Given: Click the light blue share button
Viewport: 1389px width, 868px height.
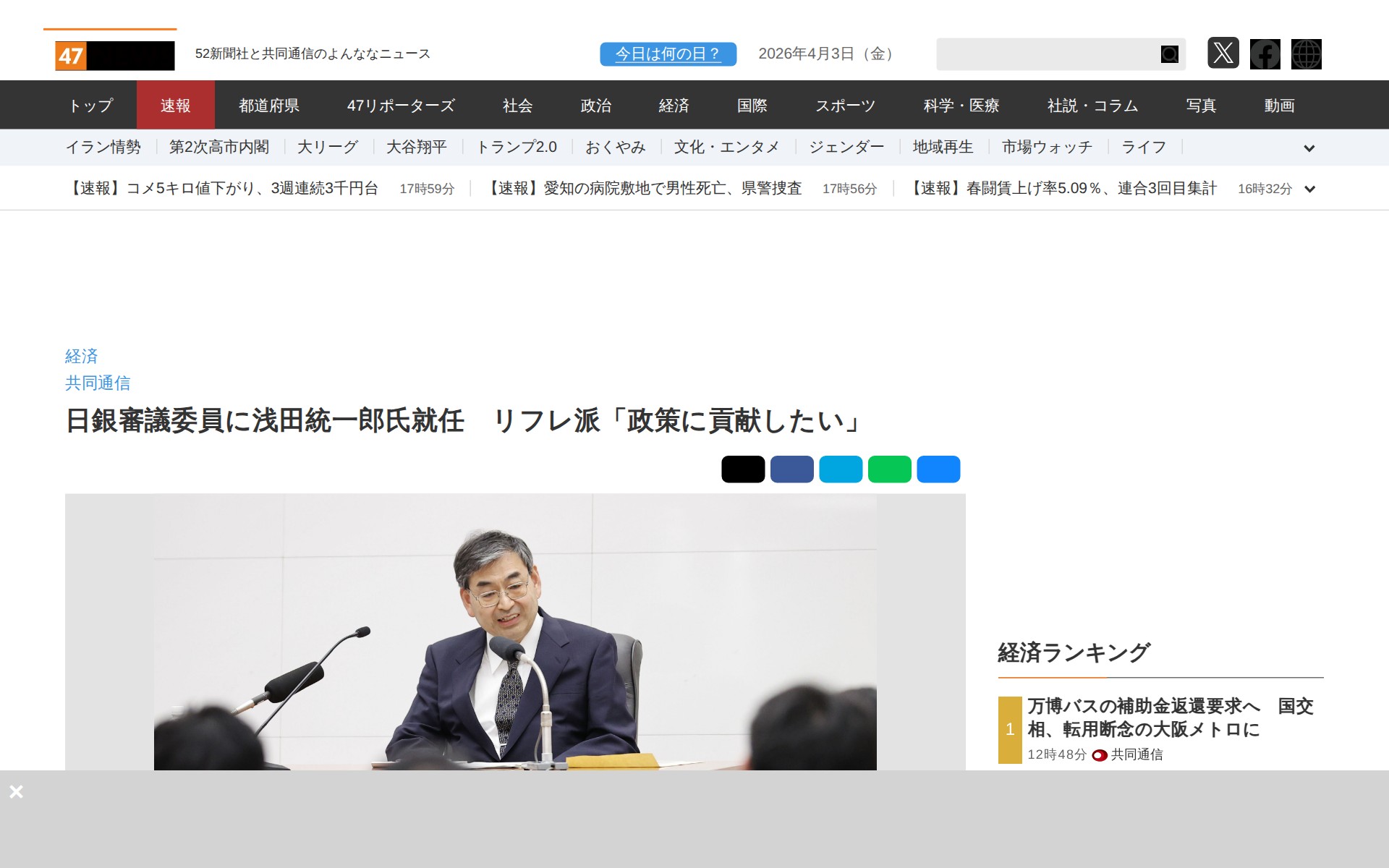Looking at the screenshot, I should [x=840, y=469].
